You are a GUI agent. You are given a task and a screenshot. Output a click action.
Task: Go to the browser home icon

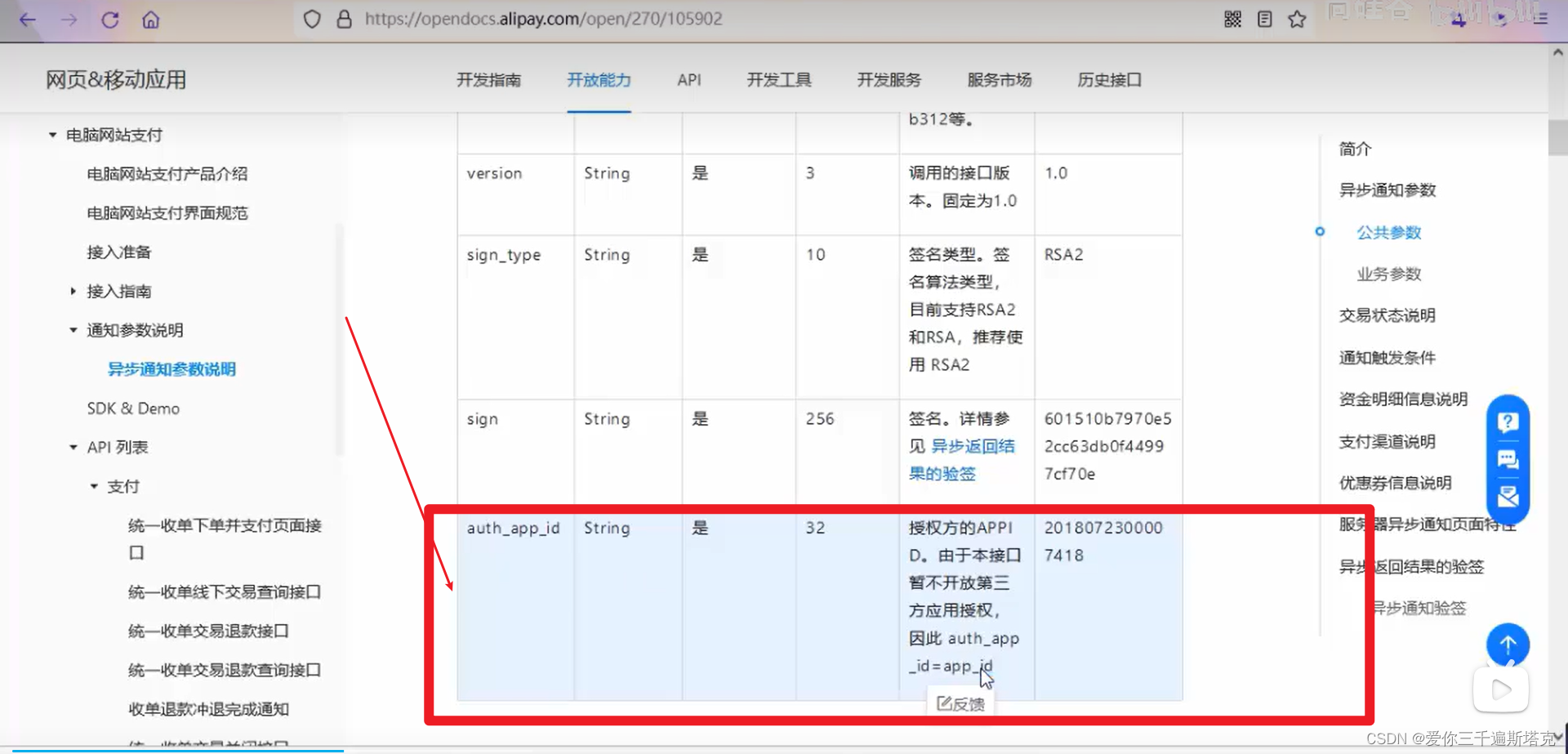151,20
